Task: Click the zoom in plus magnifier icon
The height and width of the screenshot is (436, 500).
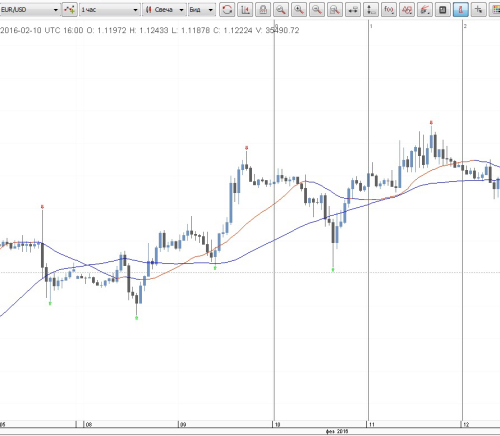Action: 299,10
